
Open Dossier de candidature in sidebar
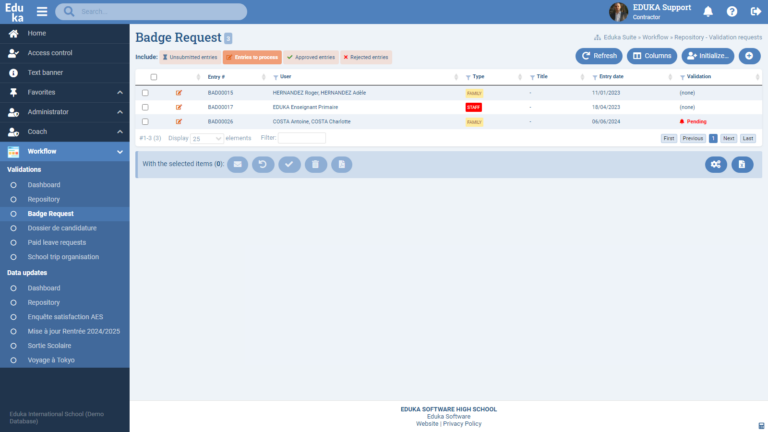[x=62, y=227]
